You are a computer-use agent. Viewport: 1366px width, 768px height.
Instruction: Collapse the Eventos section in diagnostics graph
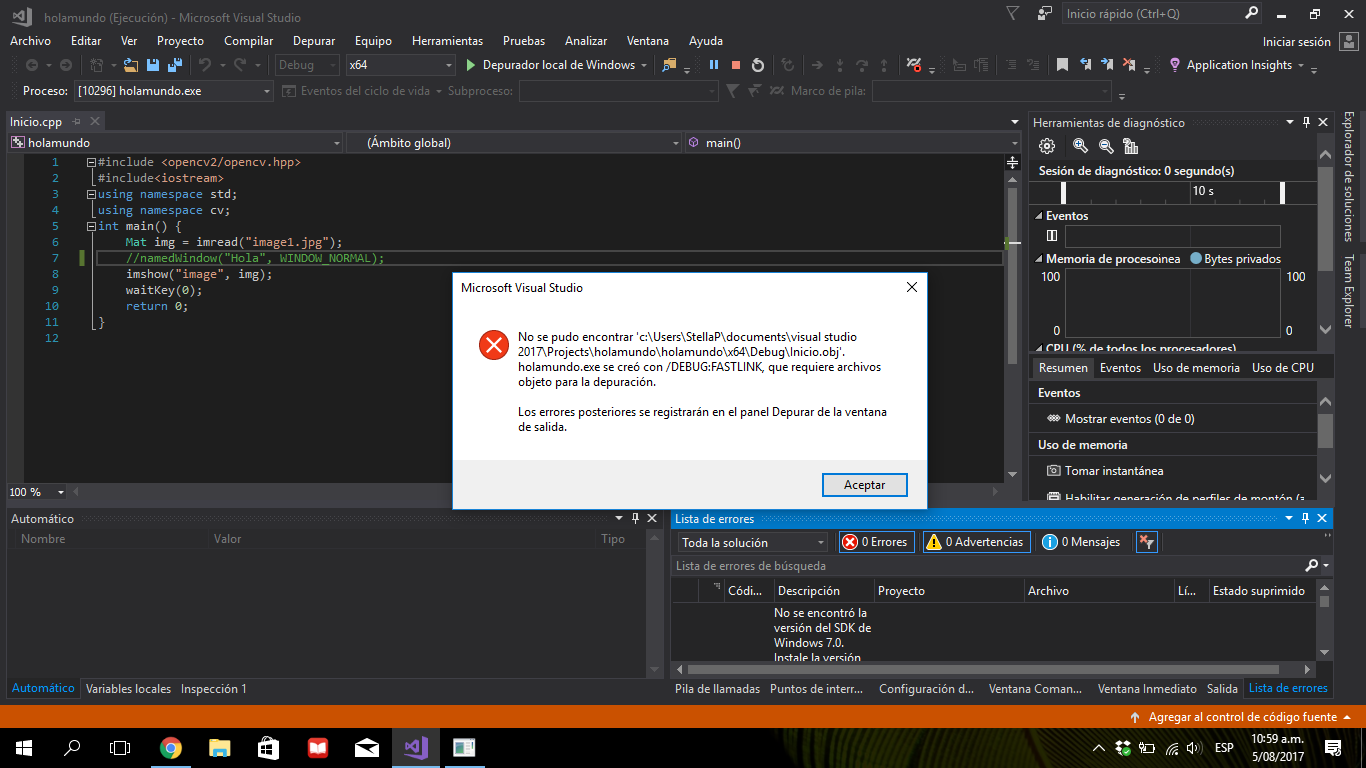pyautogui.click(x=1039, y=216)
